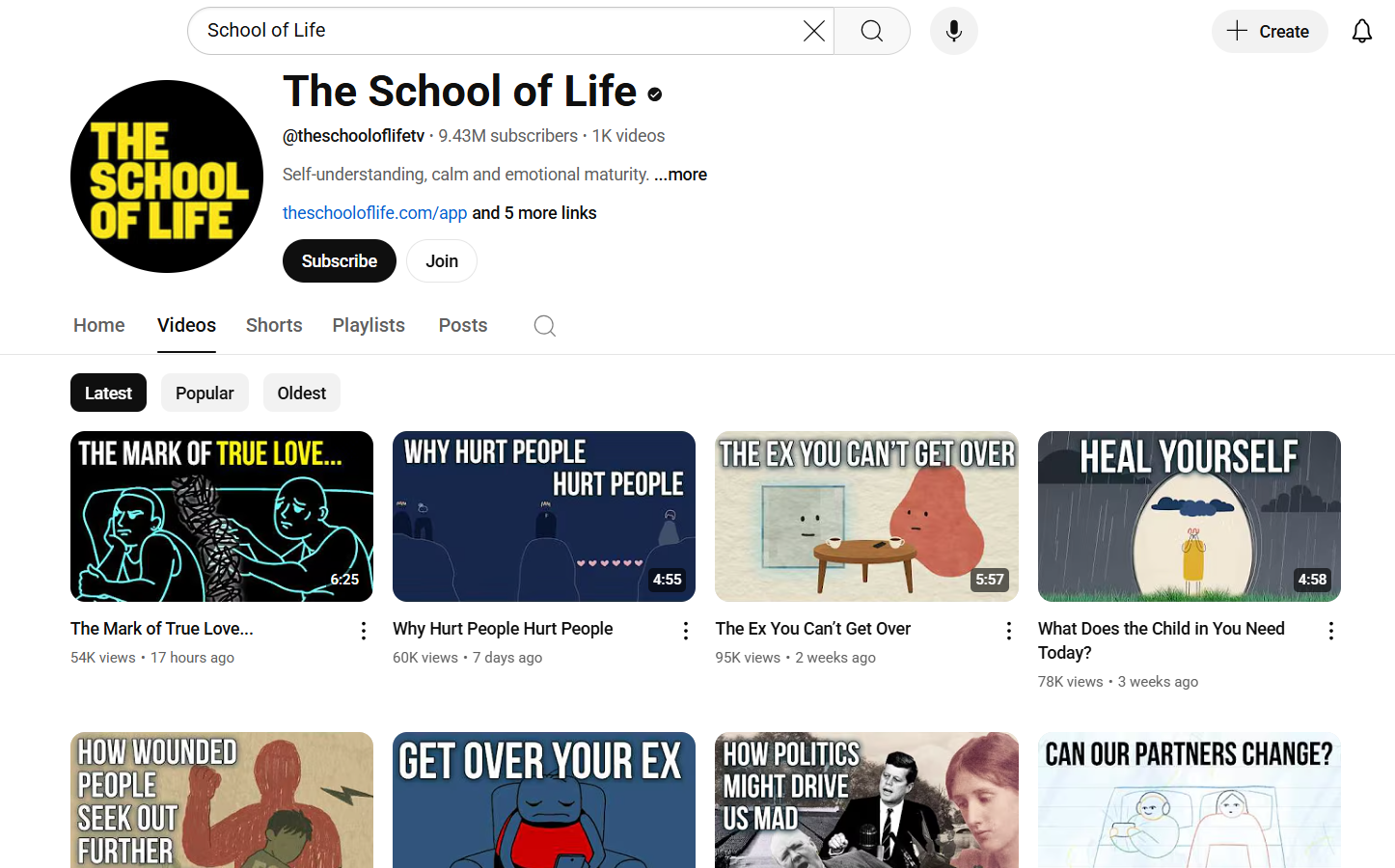Click the search magnifier icon
The height and width of the screenshot is (868, 1395).
(x=871, y=31)
